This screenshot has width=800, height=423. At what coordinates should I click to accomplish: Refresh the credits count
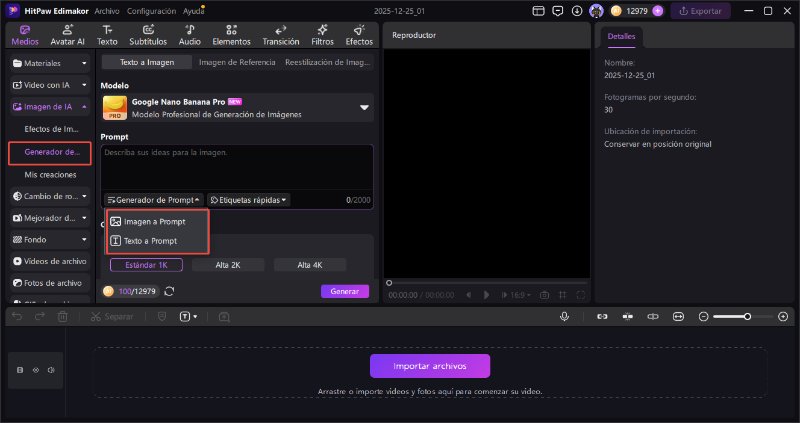coord(169,291)
